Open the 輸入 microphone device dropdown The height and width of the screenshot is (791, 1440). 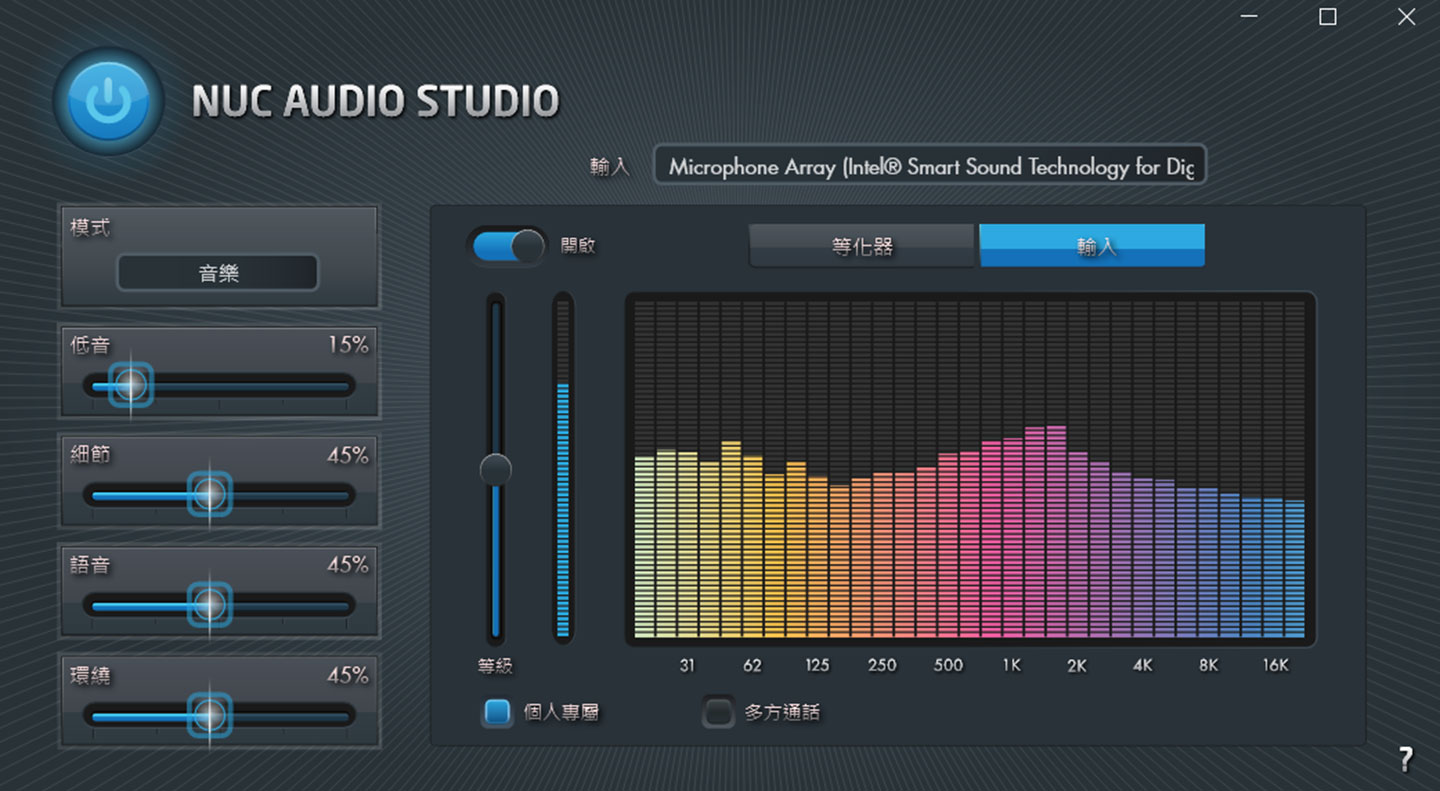tap(930, 166)
